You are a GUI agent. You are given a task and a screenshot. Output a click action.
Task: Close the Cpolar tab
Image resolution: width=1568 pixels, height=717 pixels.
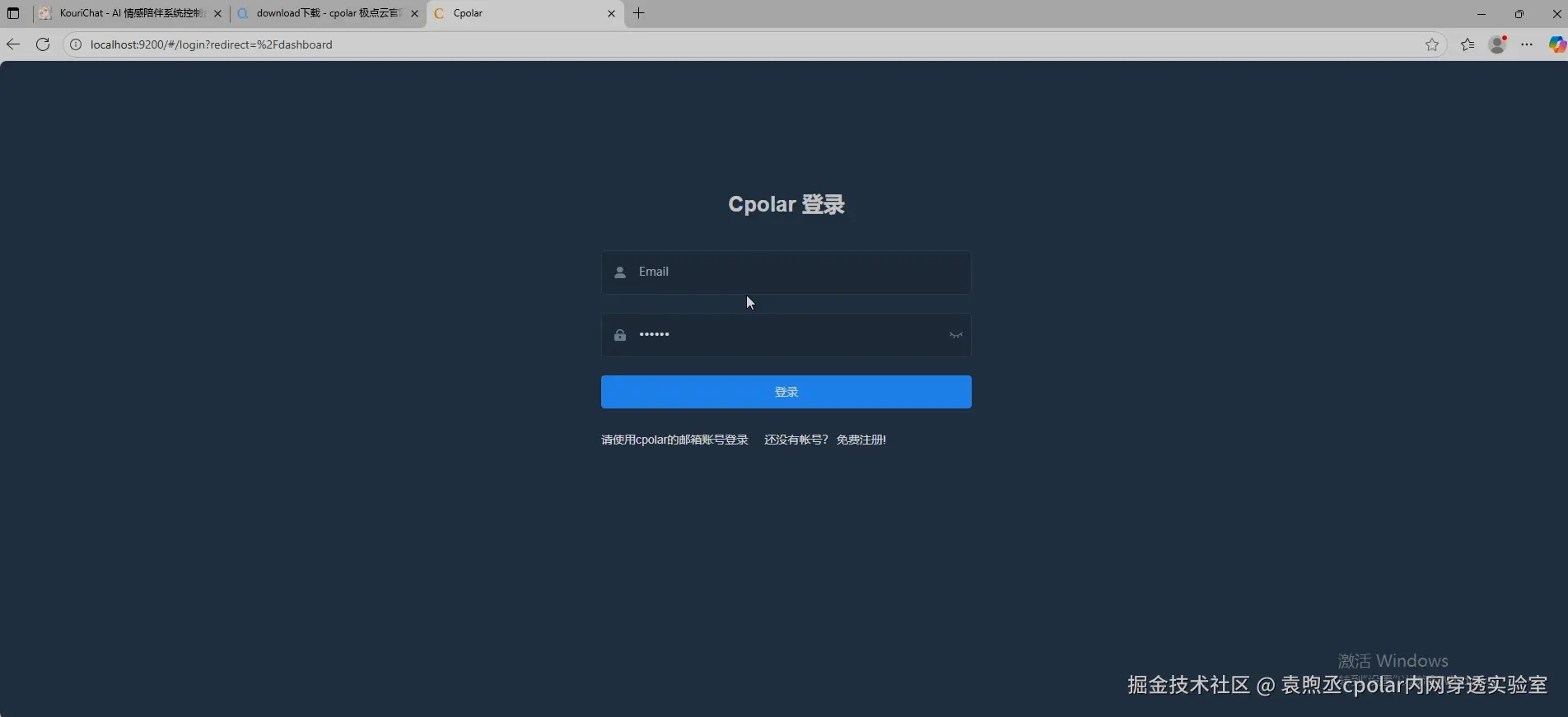click(x=611, y=14)
